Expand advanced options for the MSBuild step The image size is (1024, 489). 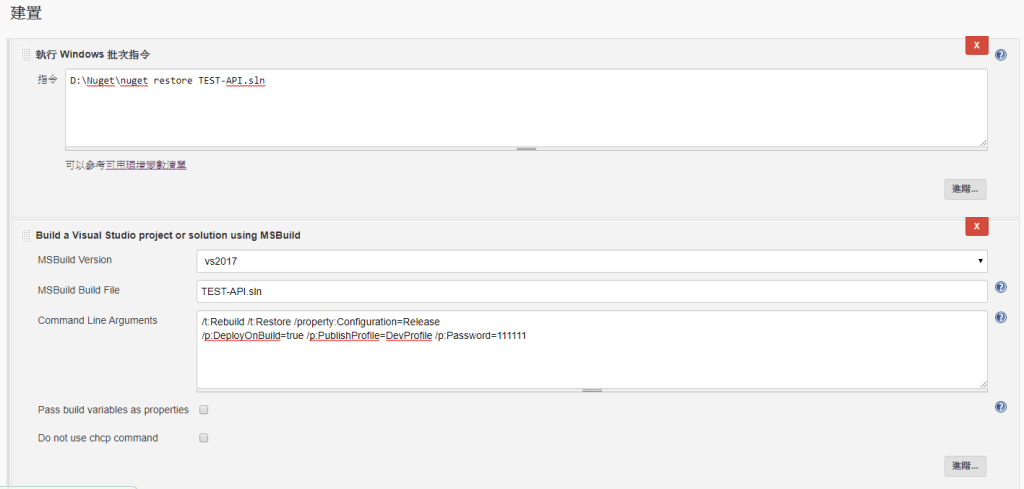point(965,466)
